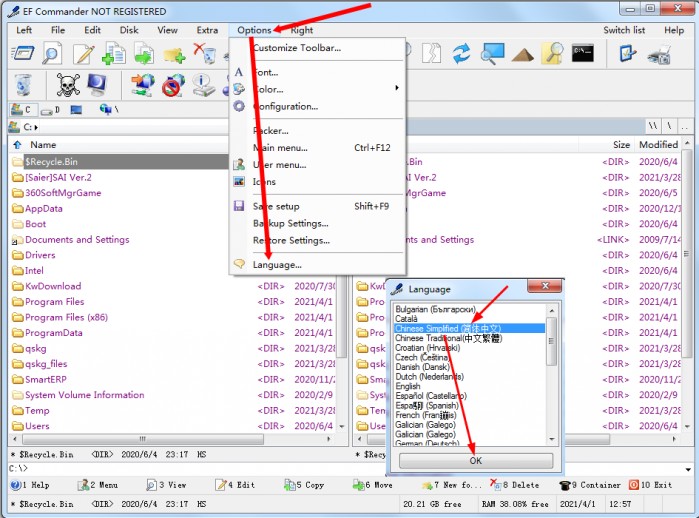Click the printer with camera icon

pyautogui.click(x=659, y=54)
